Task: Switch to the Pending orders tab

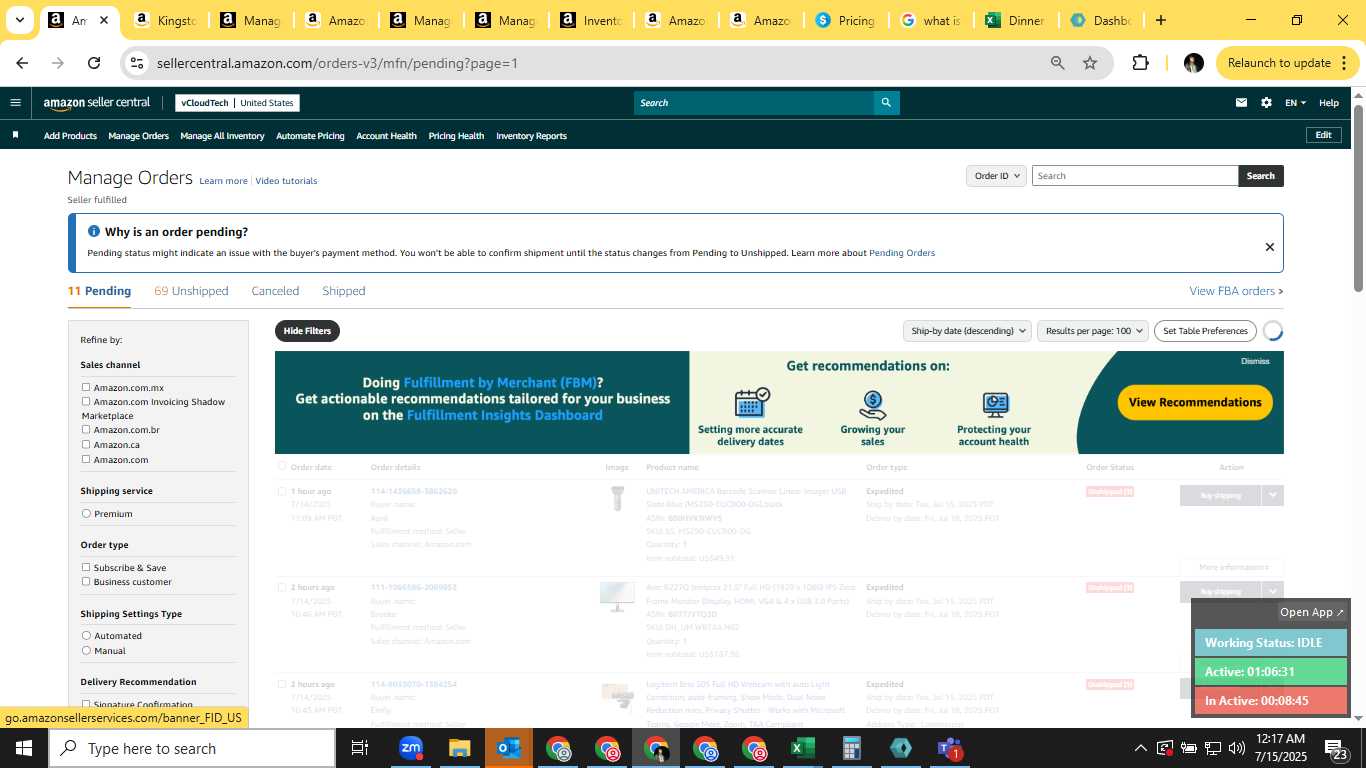Action: coord(99,291)
